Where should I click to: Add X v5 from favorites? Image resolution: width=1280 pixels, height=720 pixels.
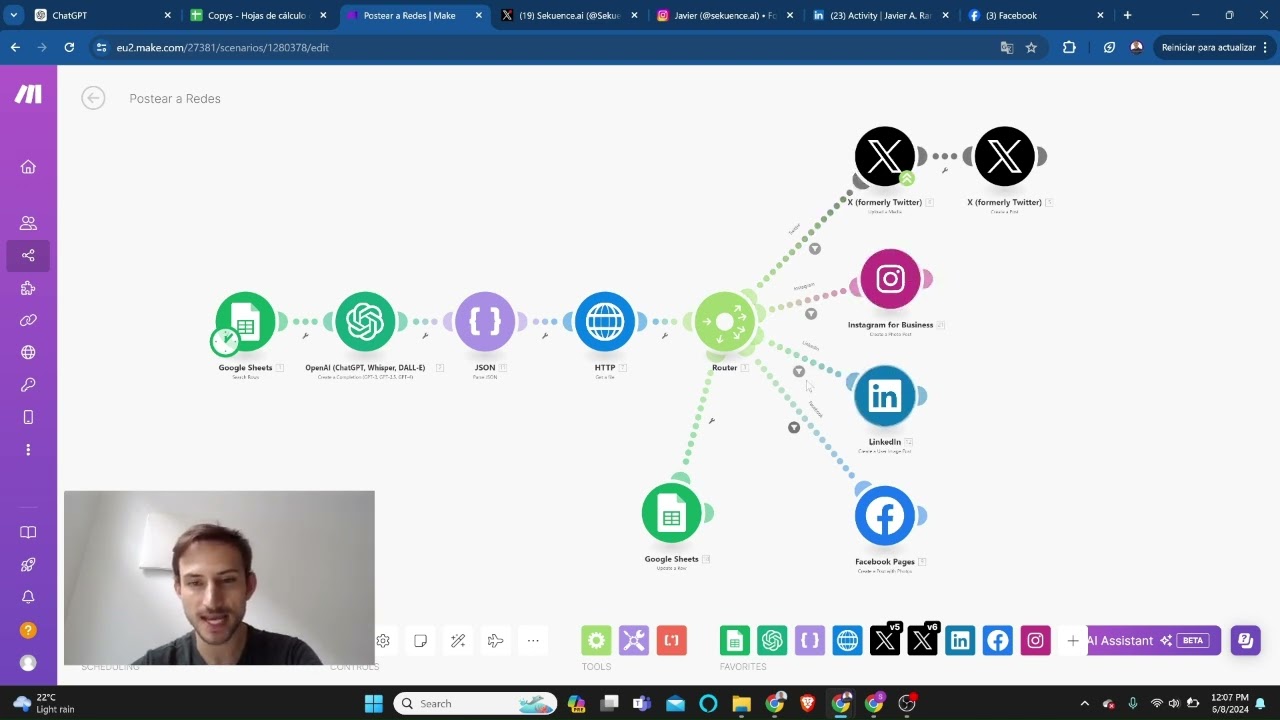[885, 641]
